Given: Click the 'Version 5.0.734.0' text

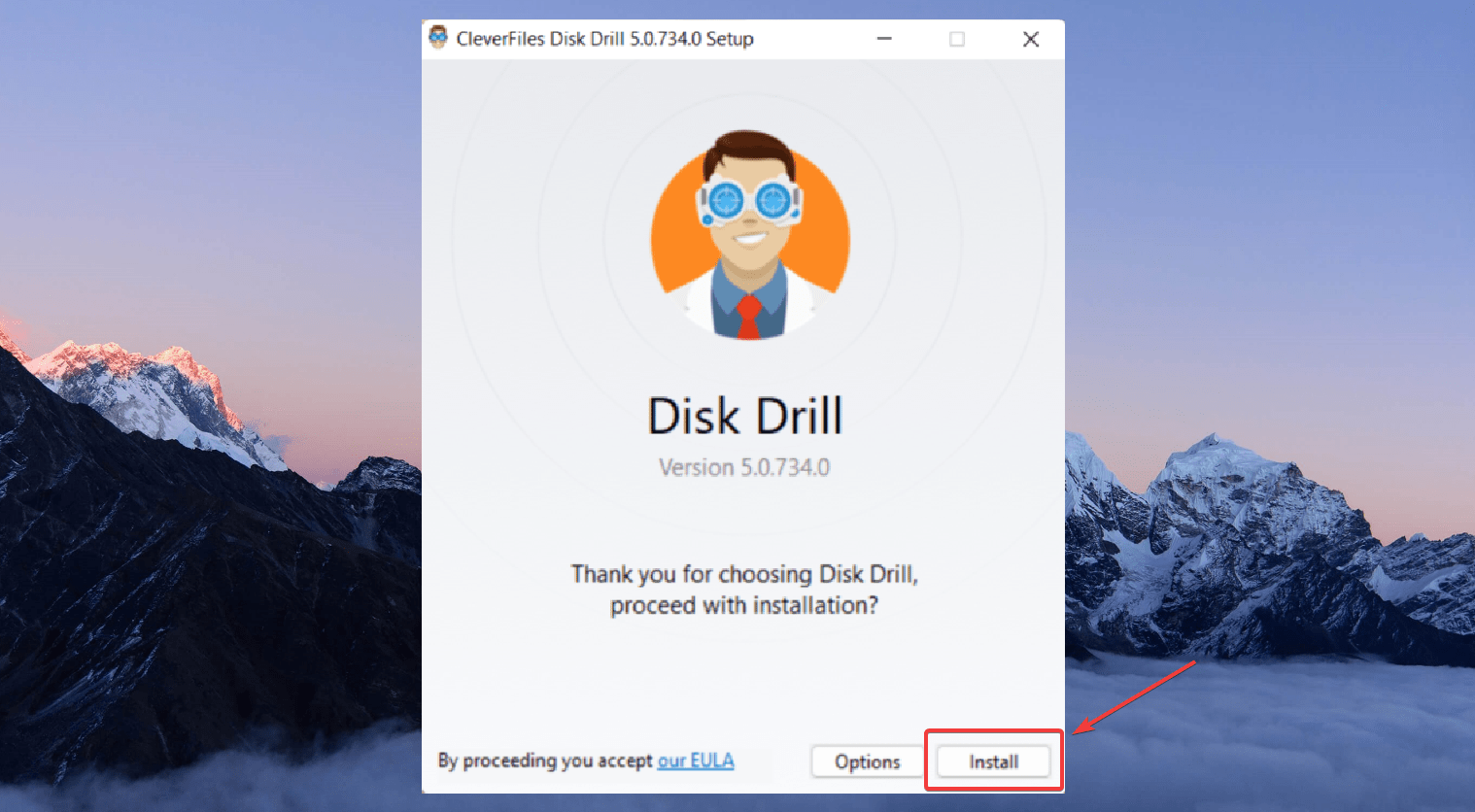Looking at the screenshot, I should coord(744,467).
